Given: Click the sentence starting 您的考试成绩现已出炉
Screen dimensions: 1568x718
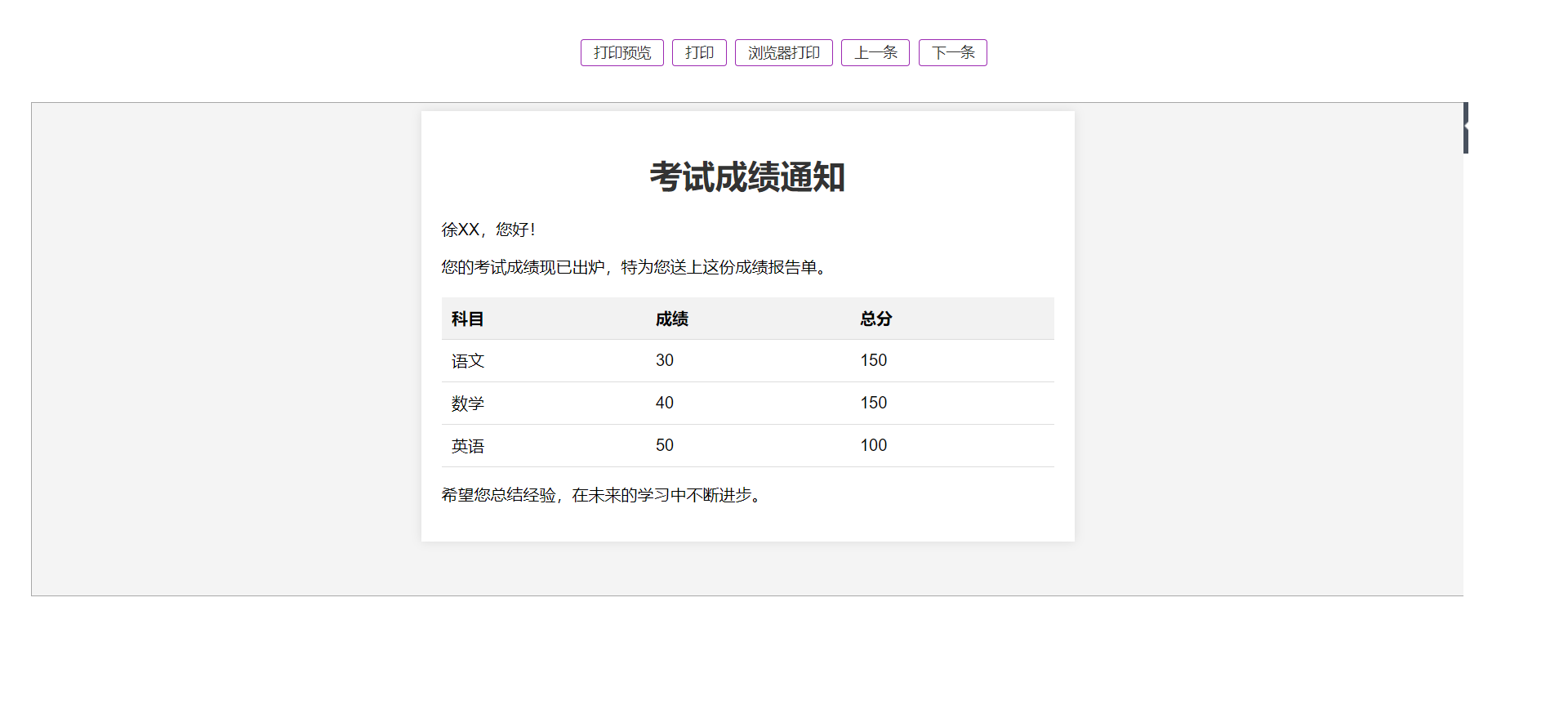Looking at the screenshot, I should pyautogui.click(x=635, y=267).
